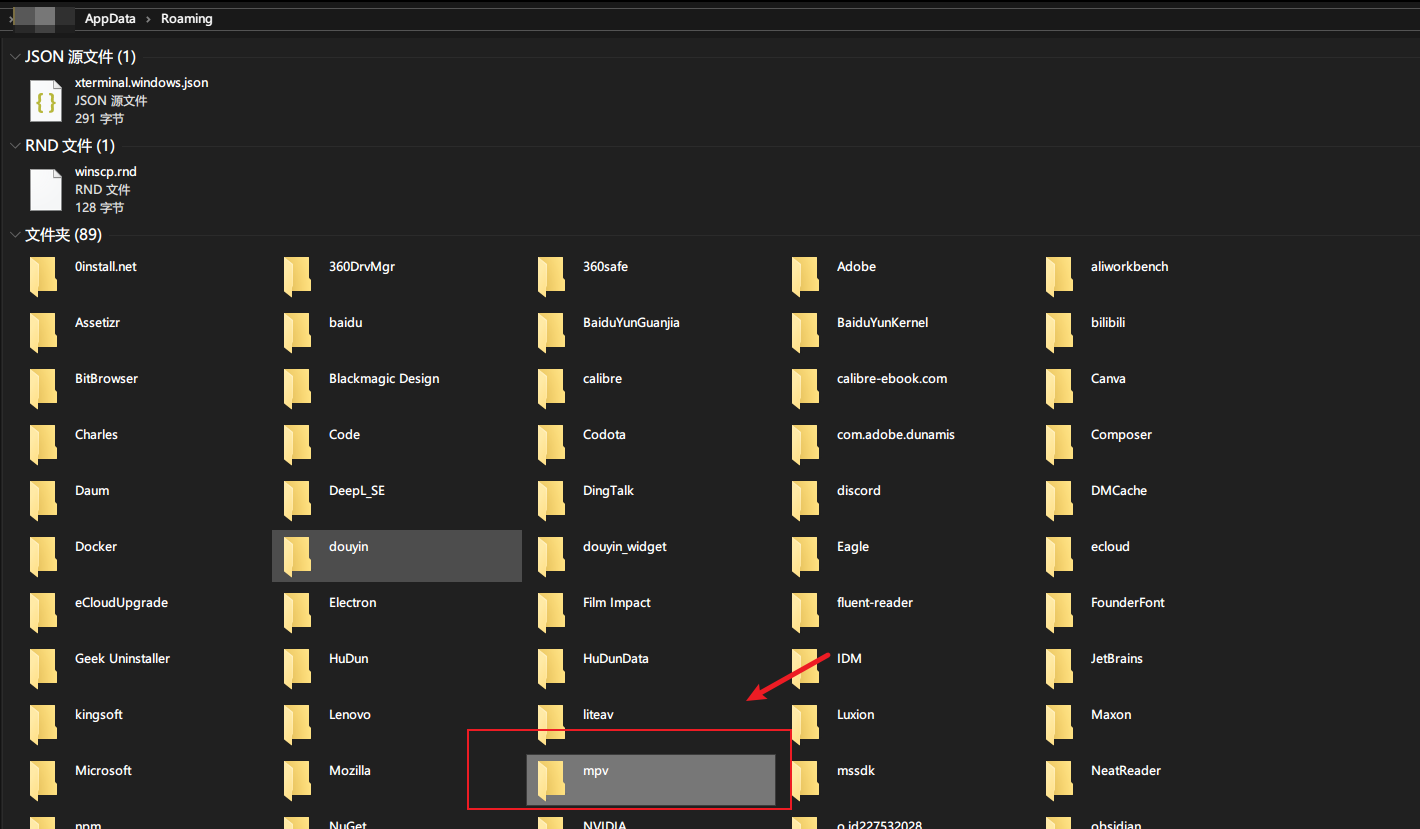This screenshot has height=829, width=1420.
Task: Select the NeatReader folder name
Action: 1126,771
